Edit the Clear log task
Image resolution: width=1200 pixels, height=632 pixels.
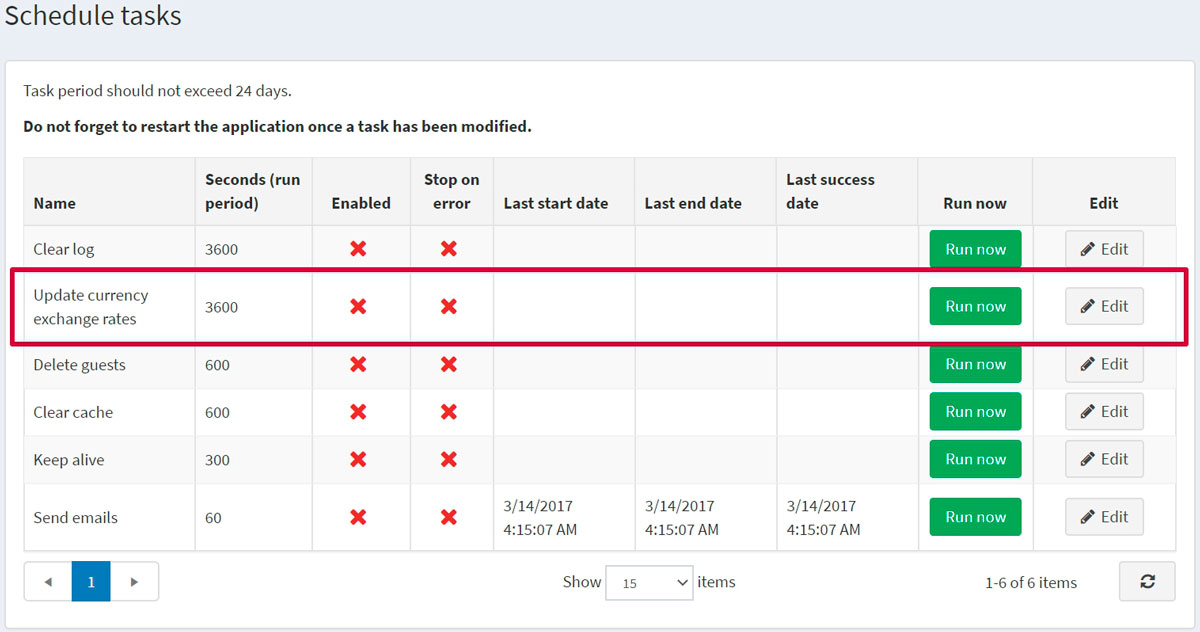(1104, 249)
